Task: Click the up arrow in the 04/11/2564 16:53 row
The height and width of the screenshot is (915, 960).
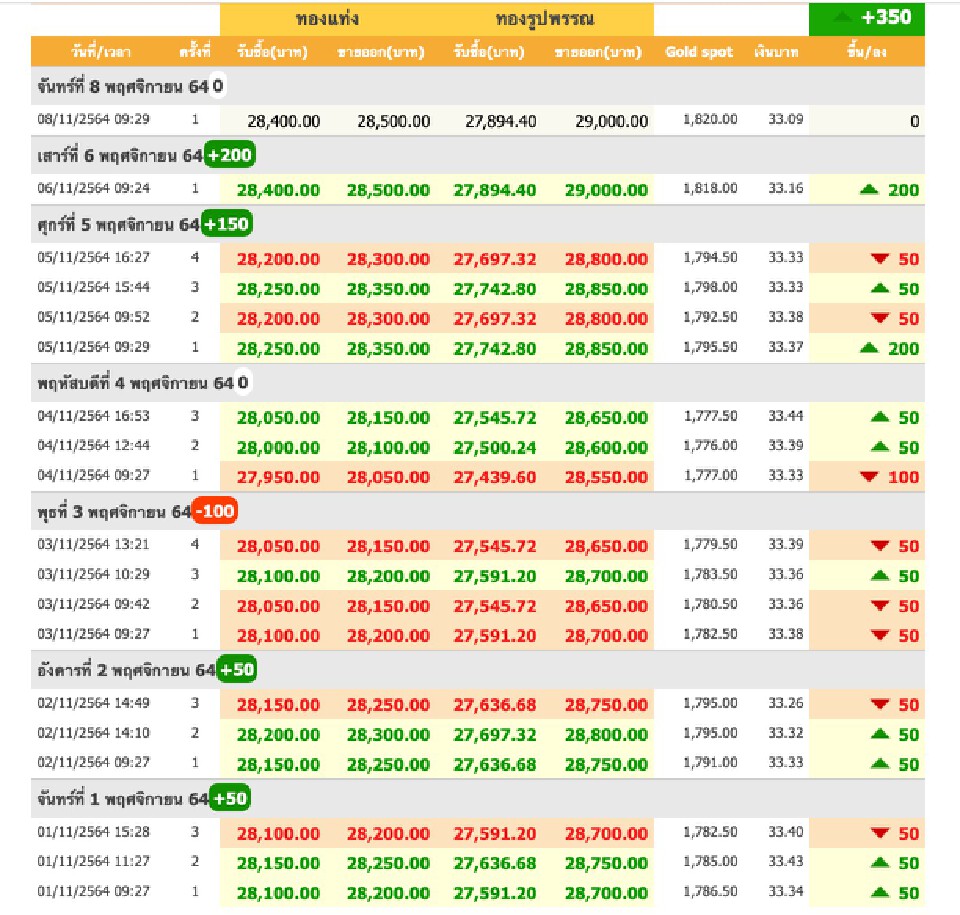Action: coord(880,417)
